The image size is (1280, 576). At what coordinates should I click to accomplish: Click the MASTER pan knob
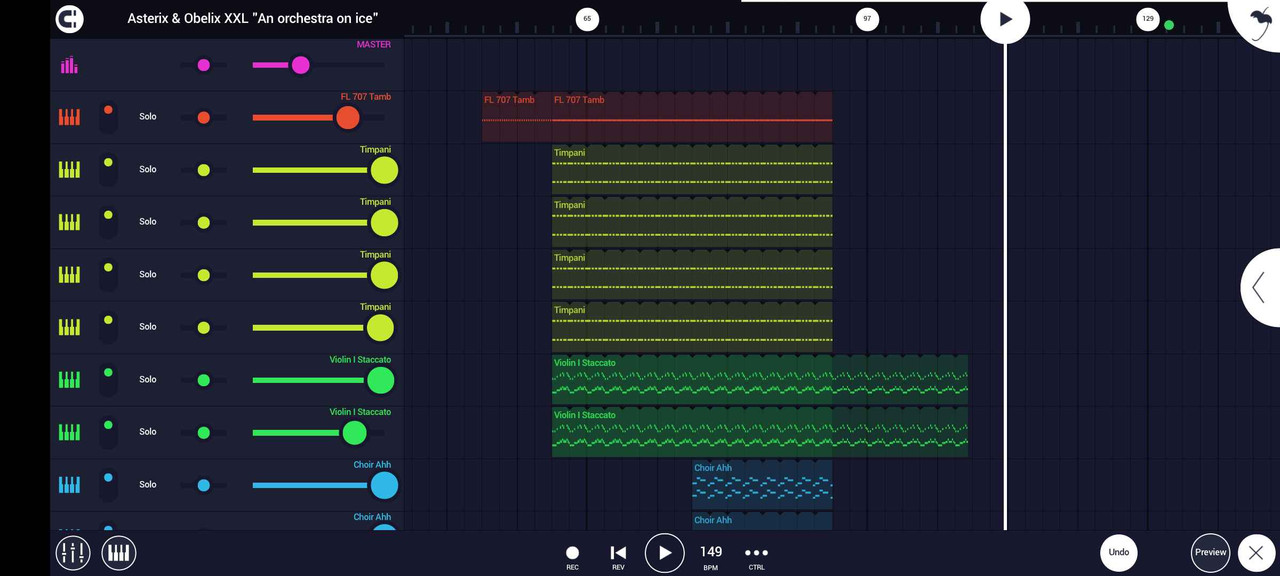tap(204, 65)
